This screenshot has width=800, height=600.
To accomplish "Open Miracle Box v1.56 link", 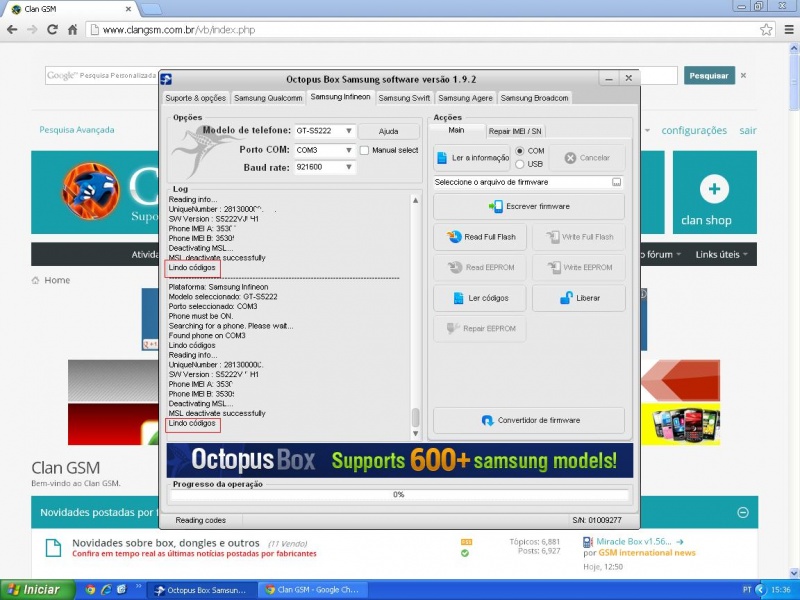I will 634,541.
